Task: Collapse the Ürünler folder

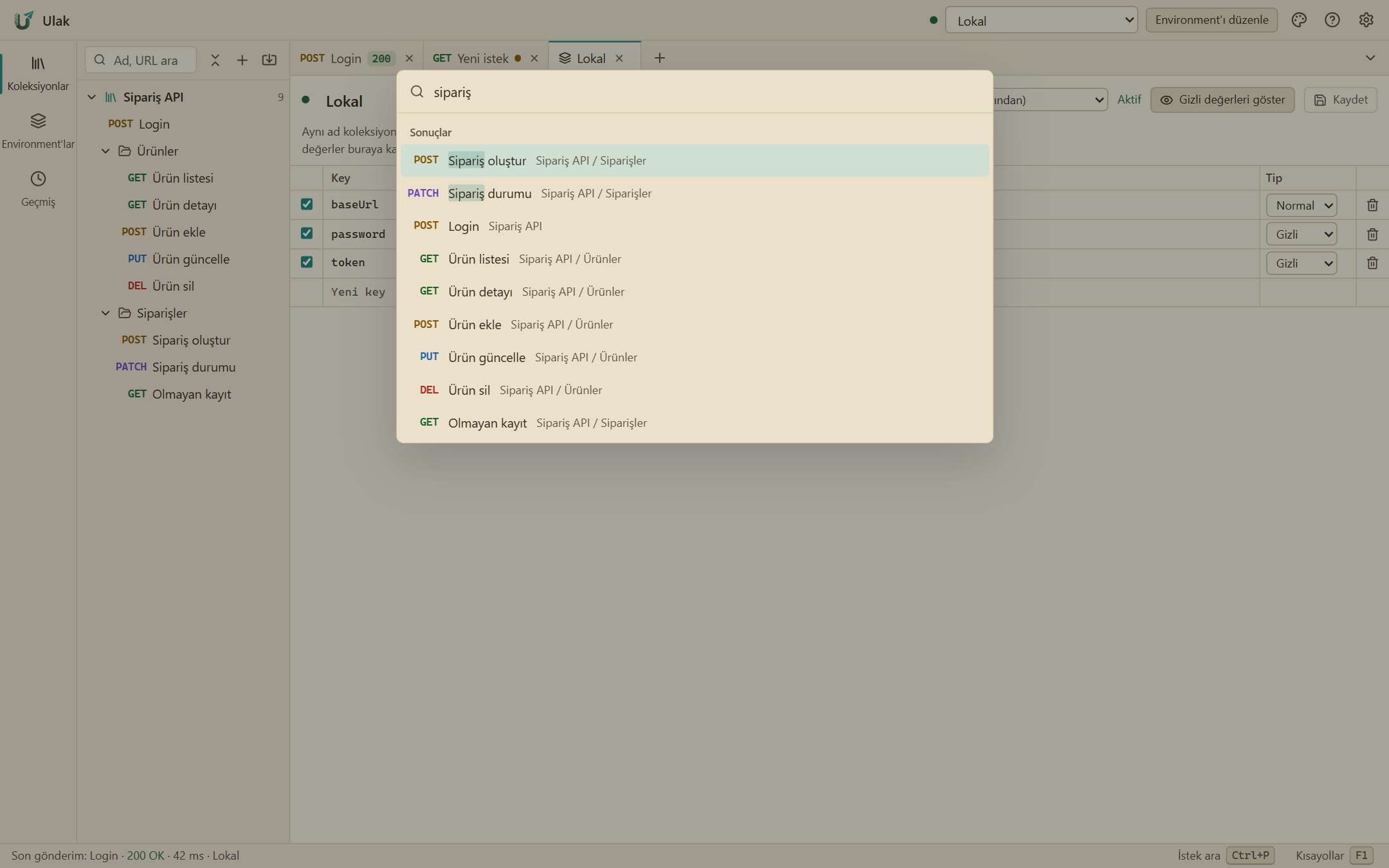Action: [106, 151]
